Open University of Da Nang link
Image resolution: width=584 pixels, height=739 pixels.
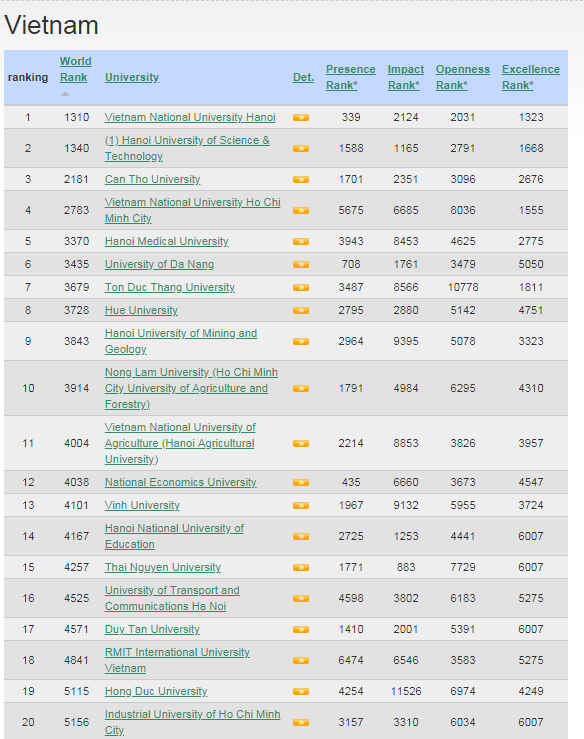pos(159,264)
